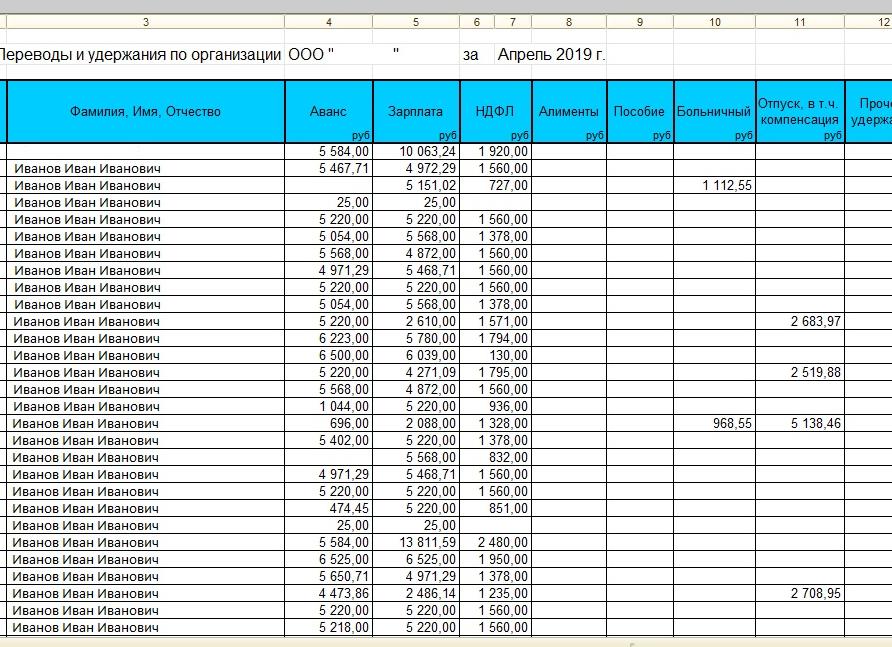Image resolution: width=892 pixels, height=647 pixels.
Task: Select the salary cell 2 486,14
Action: pyautogui.click(x=416, y=594)
